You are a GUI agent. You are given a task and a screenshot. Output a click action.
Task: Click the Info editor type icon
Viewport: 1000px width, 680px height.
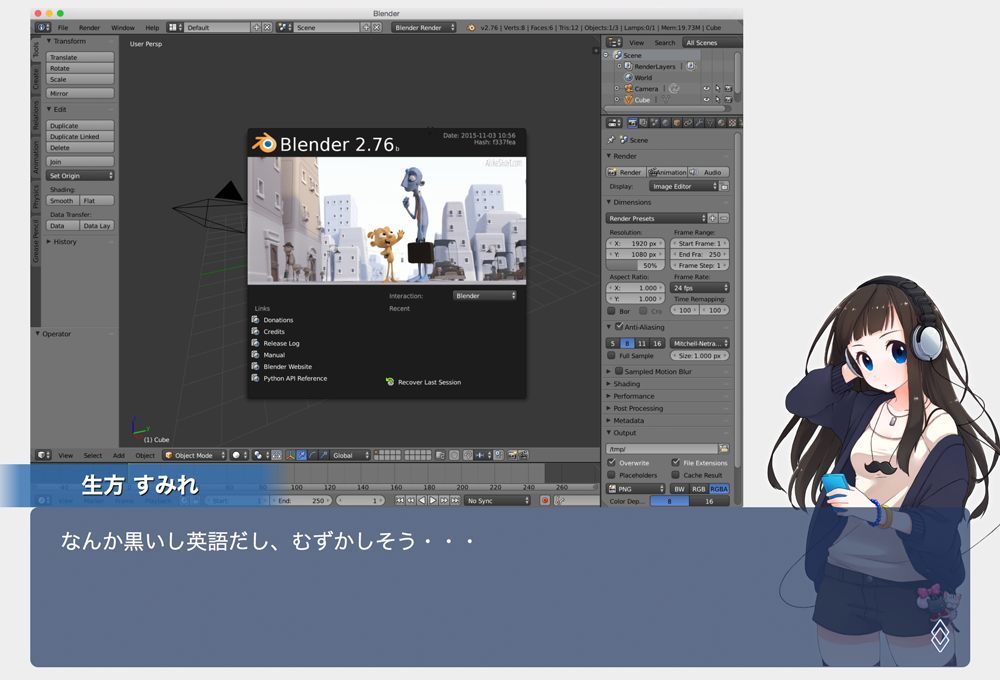pos(43,27)
